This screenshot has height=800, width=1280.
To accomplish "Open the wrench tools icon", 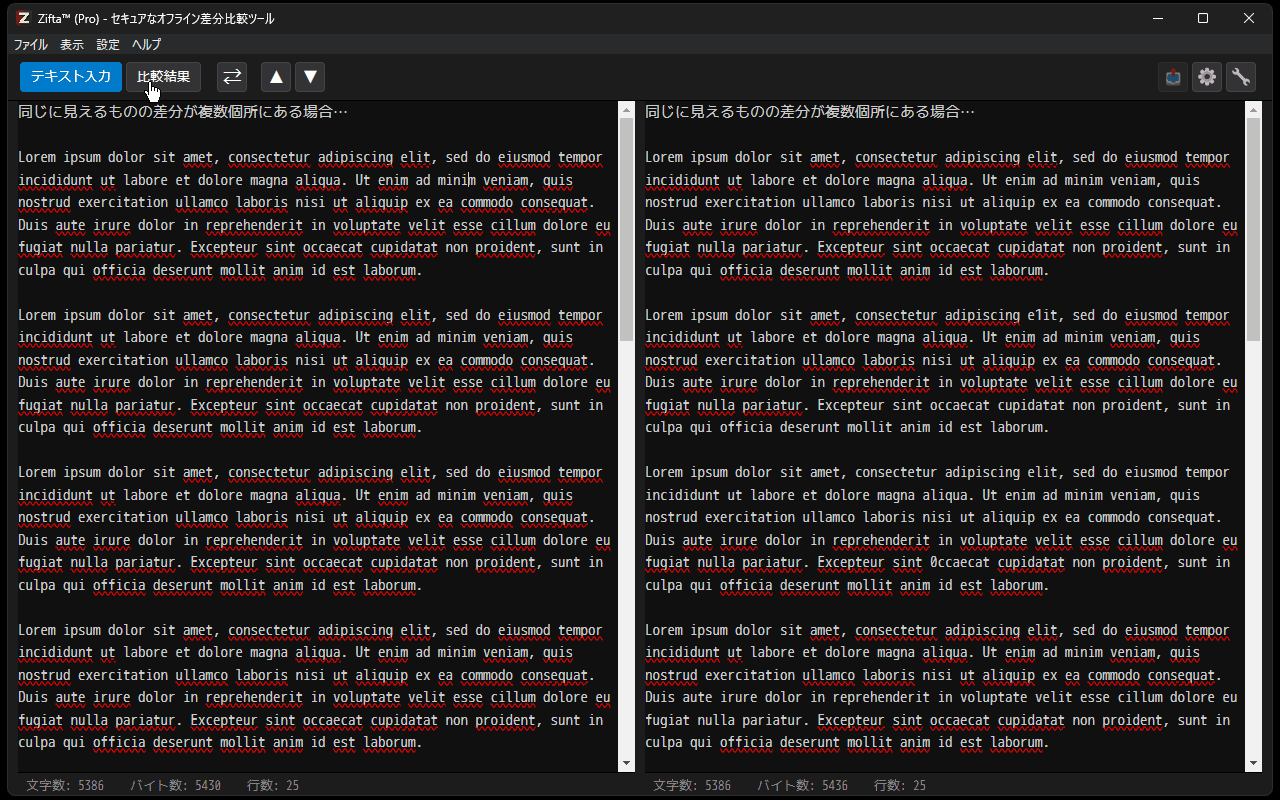I will pos(1241,77).
